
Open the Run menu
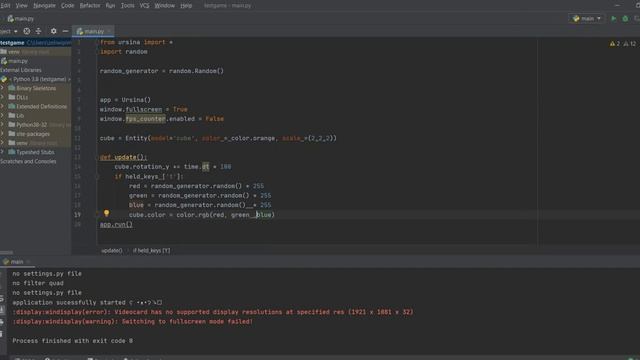[x=110, y=6]
